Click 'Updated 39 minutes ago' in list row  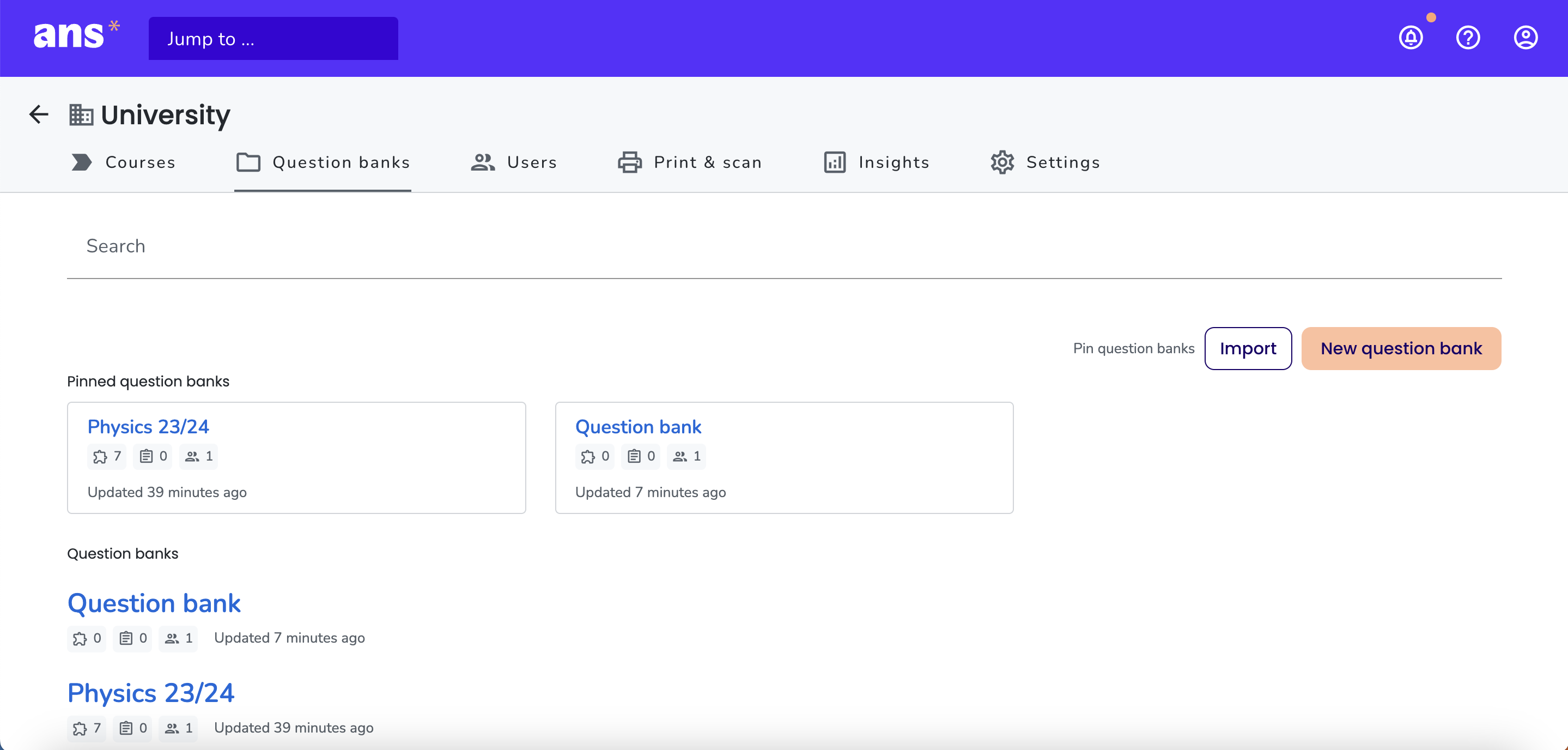click(x=294, y=728)
